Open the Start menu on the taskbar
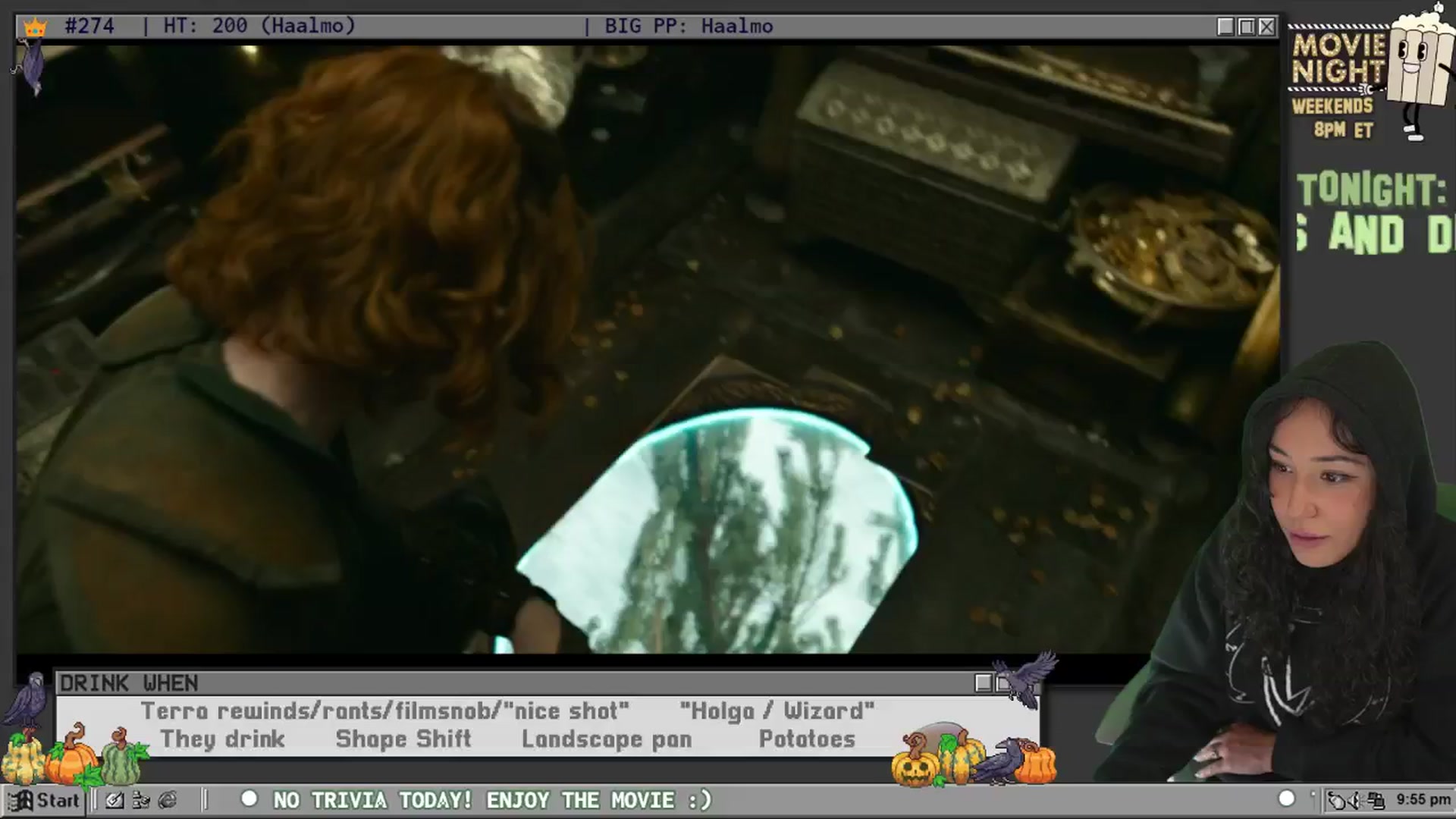Viewport: 1456px width, 819px height. click(43, 800)
